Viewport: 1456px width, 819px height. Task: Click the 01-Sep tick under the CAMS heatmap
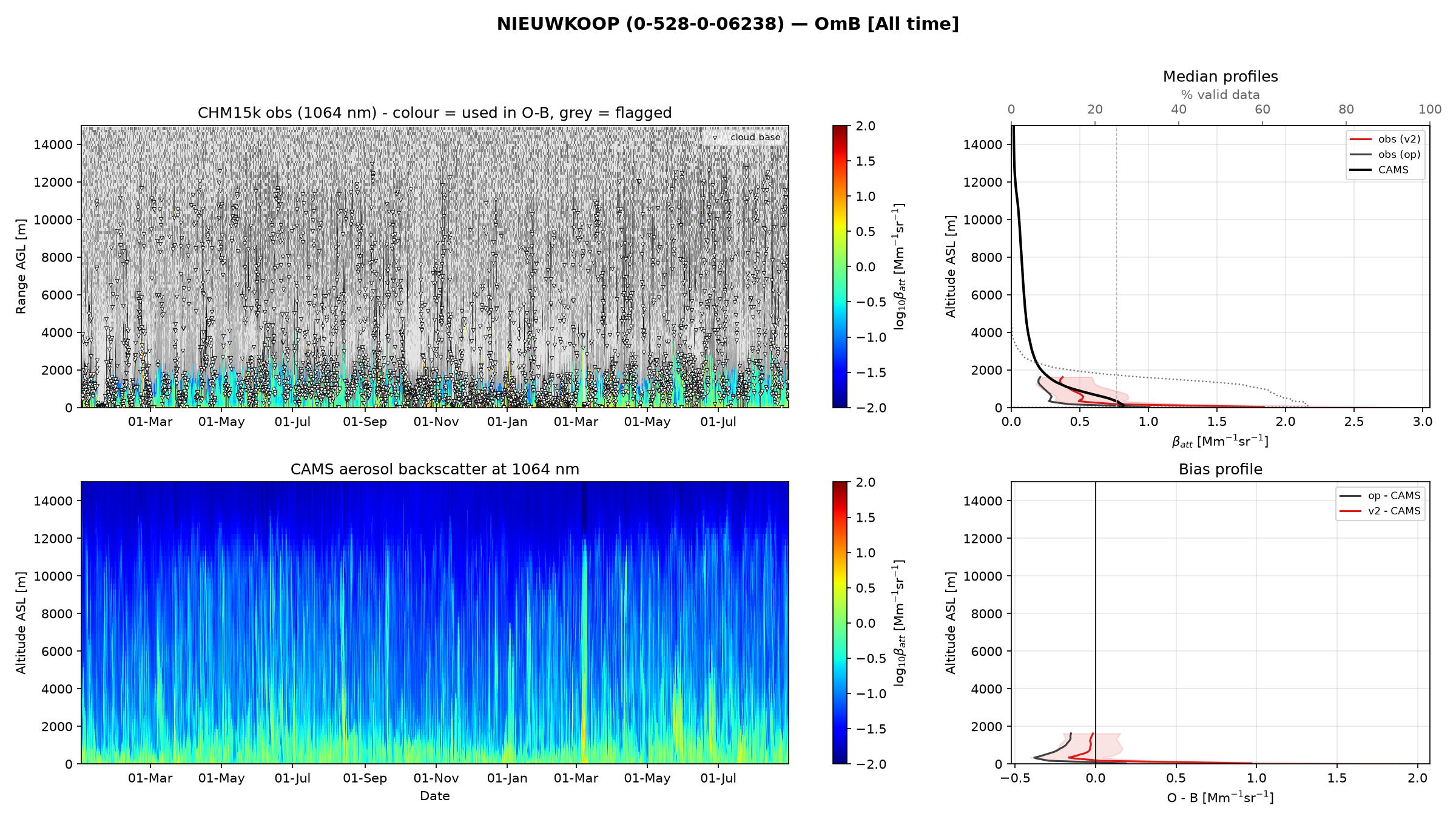point(365,778)
